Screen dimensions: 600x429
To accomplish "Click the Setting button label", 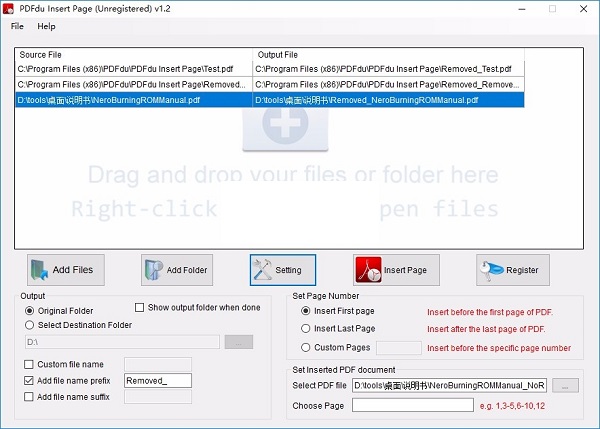I will [288, 270].
